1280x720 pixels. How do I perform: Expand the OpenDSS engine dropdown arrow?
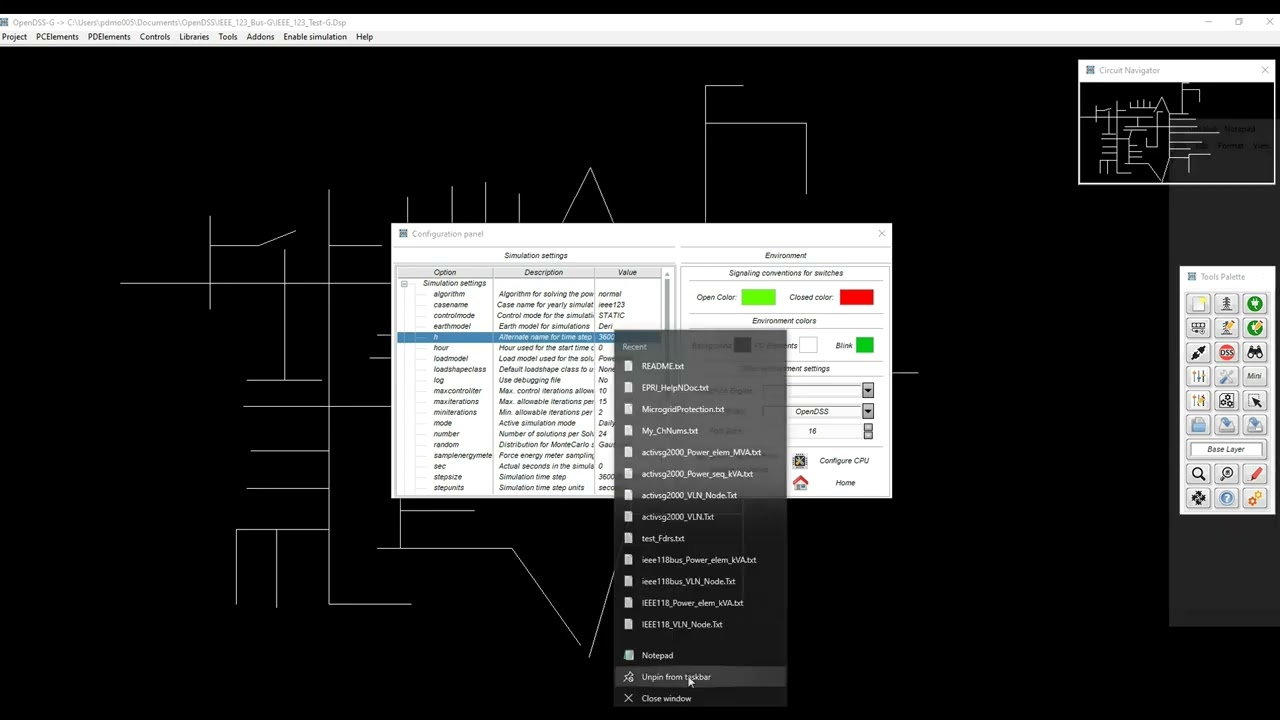click(868, 411)
